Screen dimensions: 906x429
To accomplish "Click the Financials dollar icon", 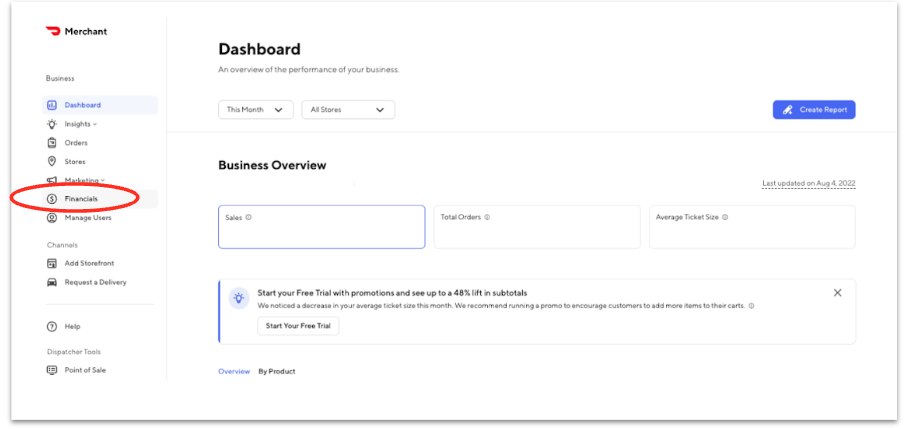I will tap(52, 199).
